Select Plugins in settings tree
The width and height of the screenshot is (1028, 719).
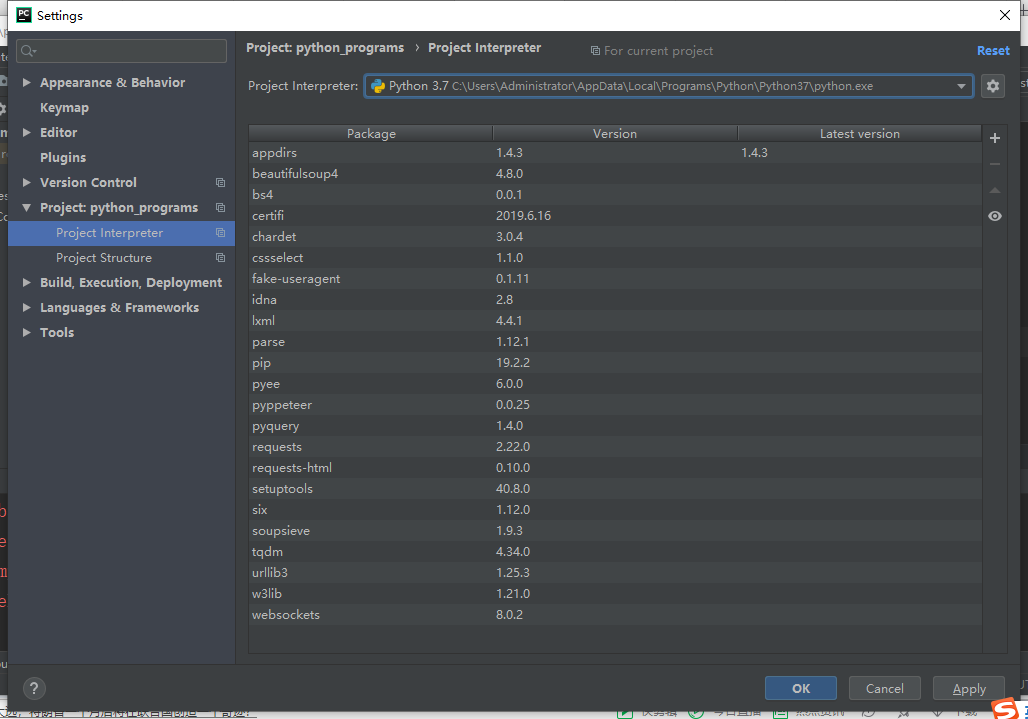[x=63, y=157]
